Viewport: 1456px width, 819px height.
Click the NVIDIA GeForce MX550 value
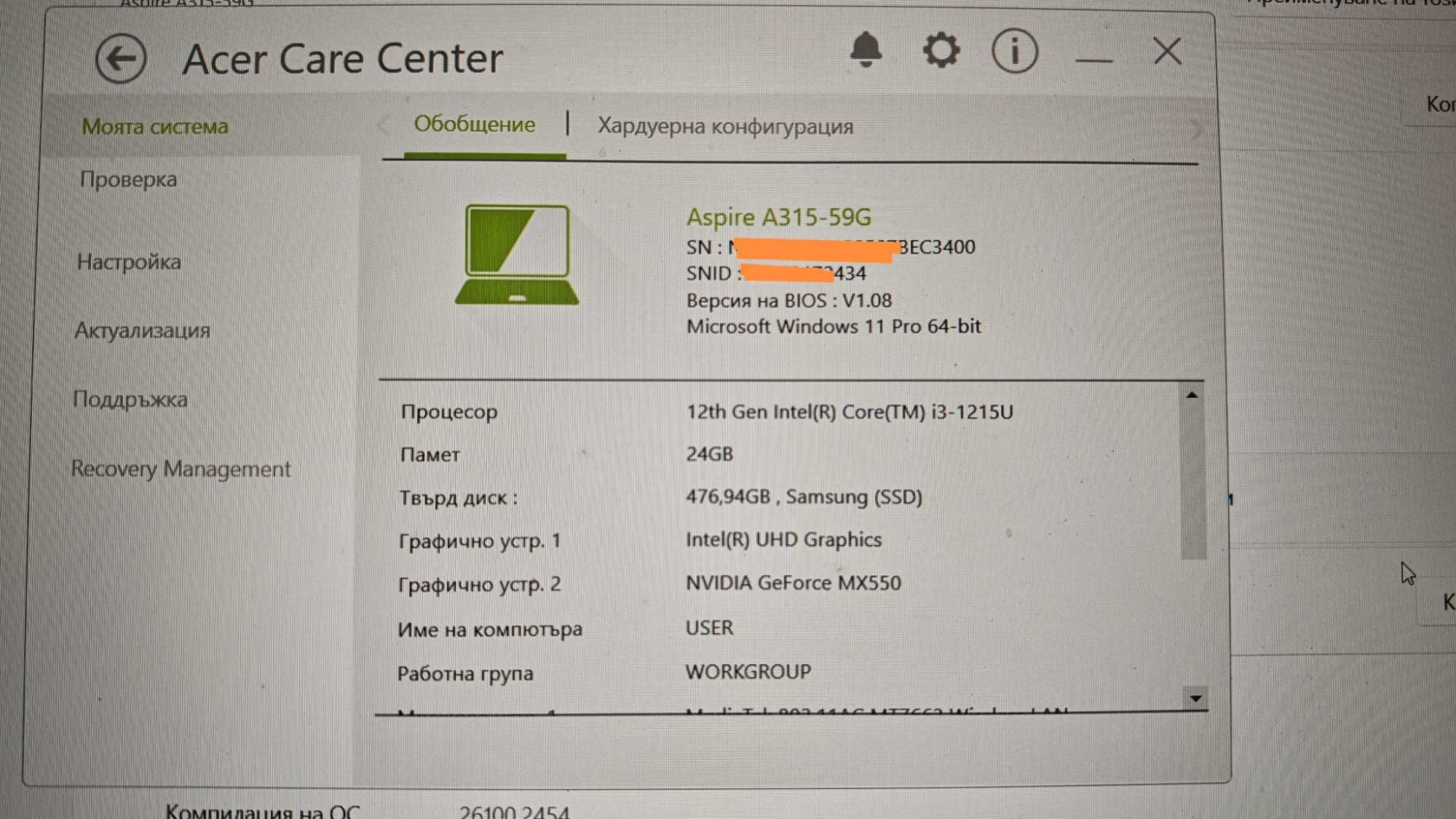coord(793,583)
